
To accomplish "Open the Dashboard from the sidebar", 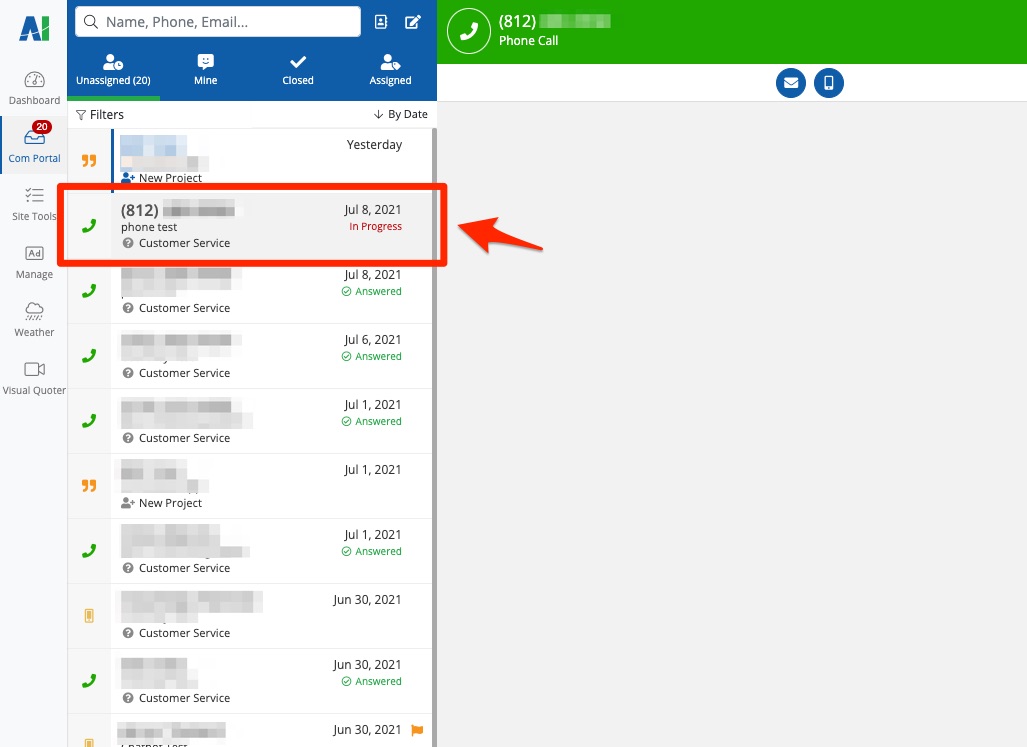I will coord(34,81).
